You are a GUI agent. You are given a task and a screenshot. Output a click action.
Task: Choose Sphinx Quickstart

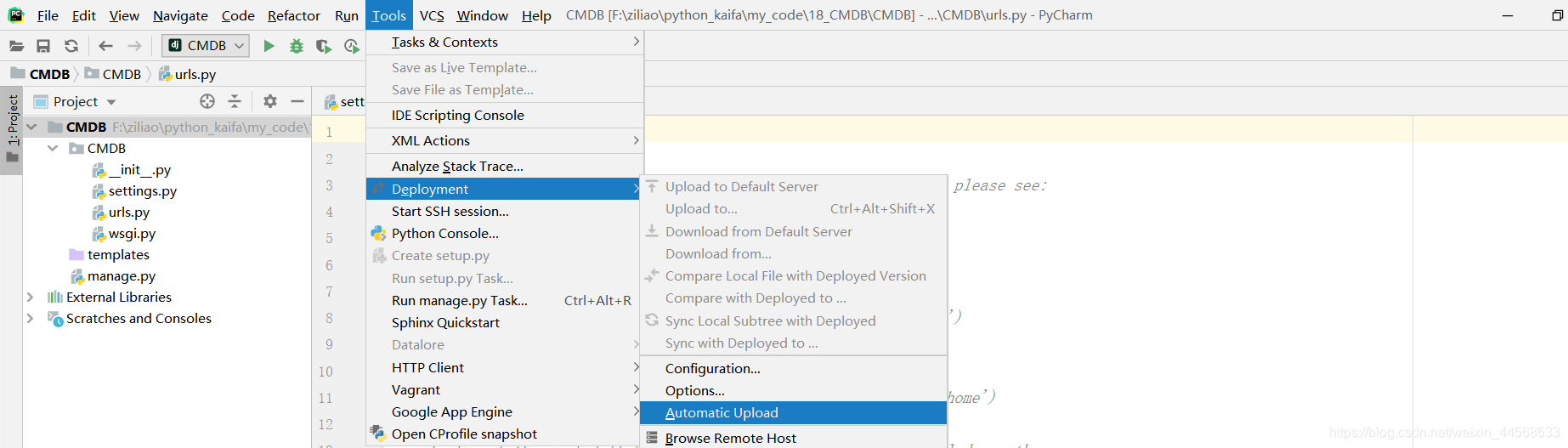[x=505, y=322]
